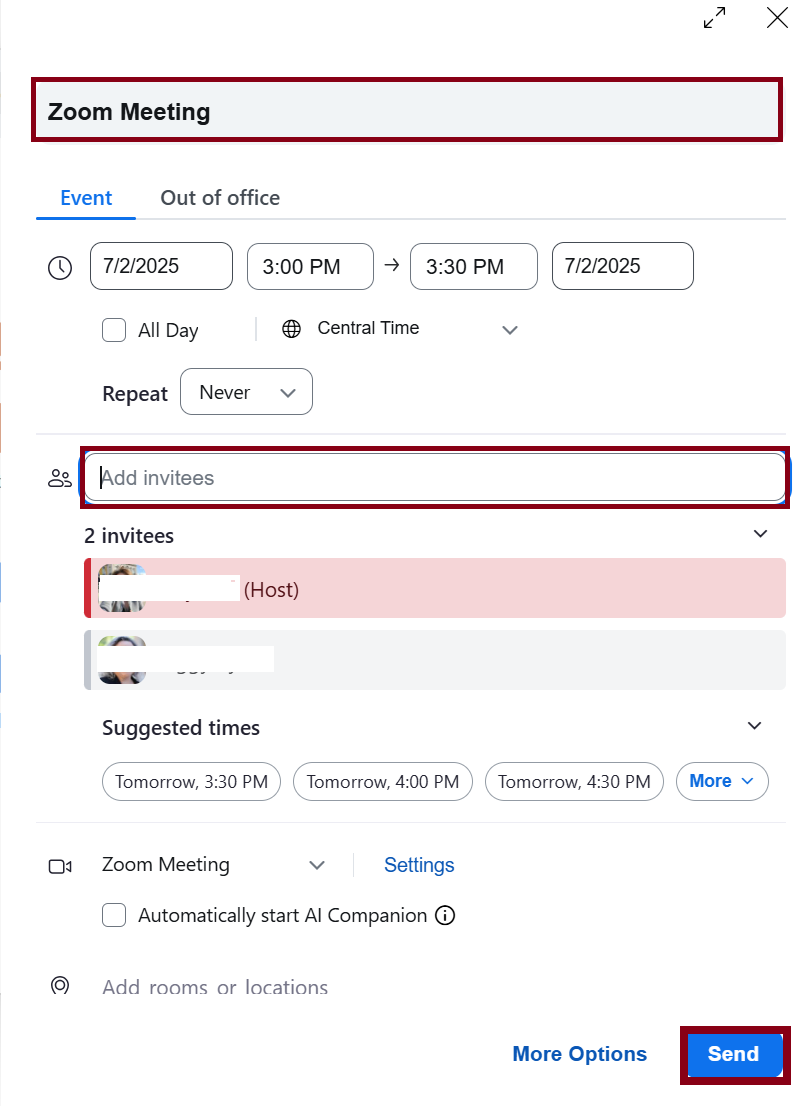The width and height of the screenshot is (810, 1106).
Task: Collapse the Suggested times section
Action: (755, 726)
